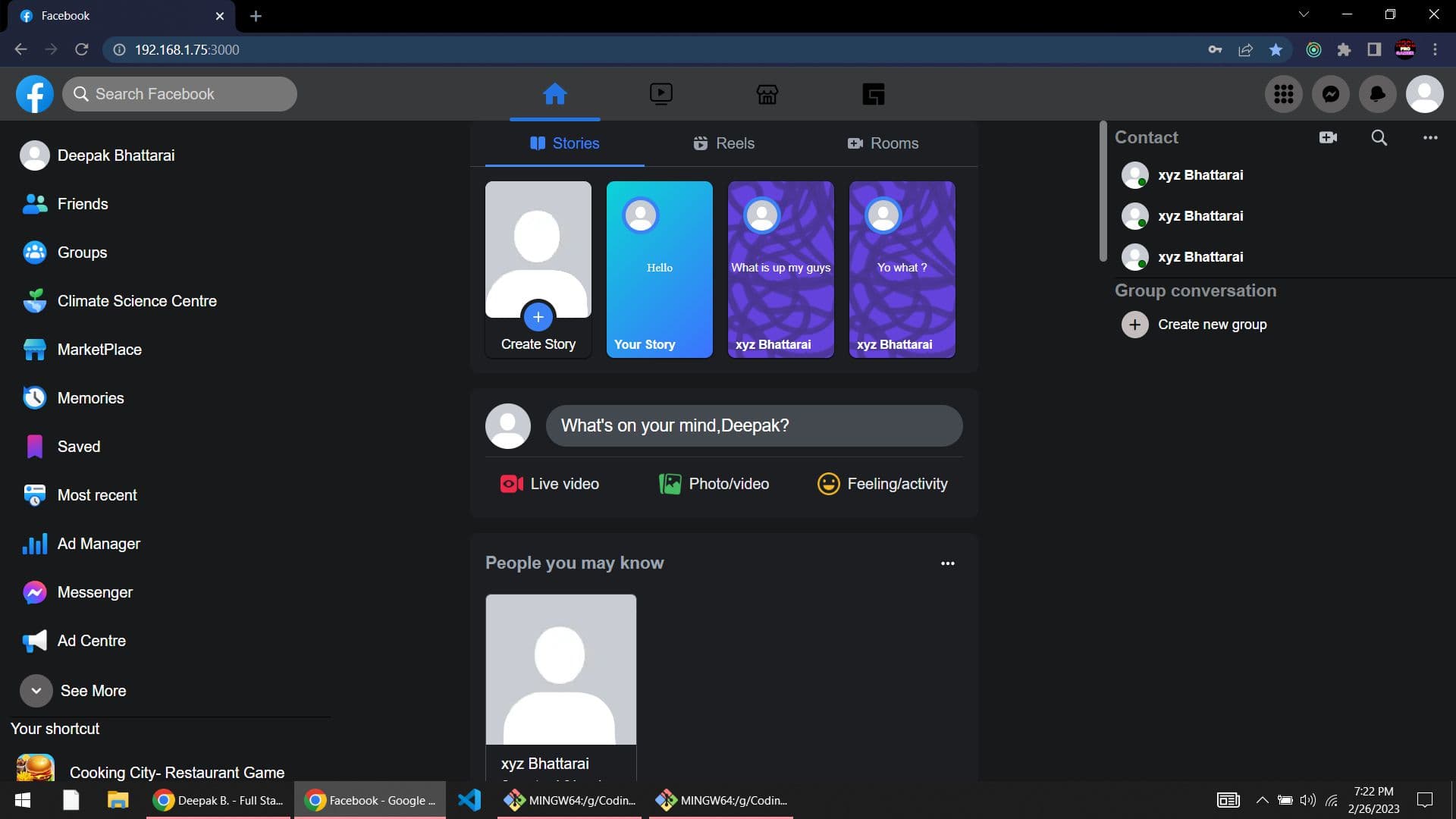This screenshot has height=819, width=1456.
Task: Open Friends in left sidebar
Action: tap(65, 204)
